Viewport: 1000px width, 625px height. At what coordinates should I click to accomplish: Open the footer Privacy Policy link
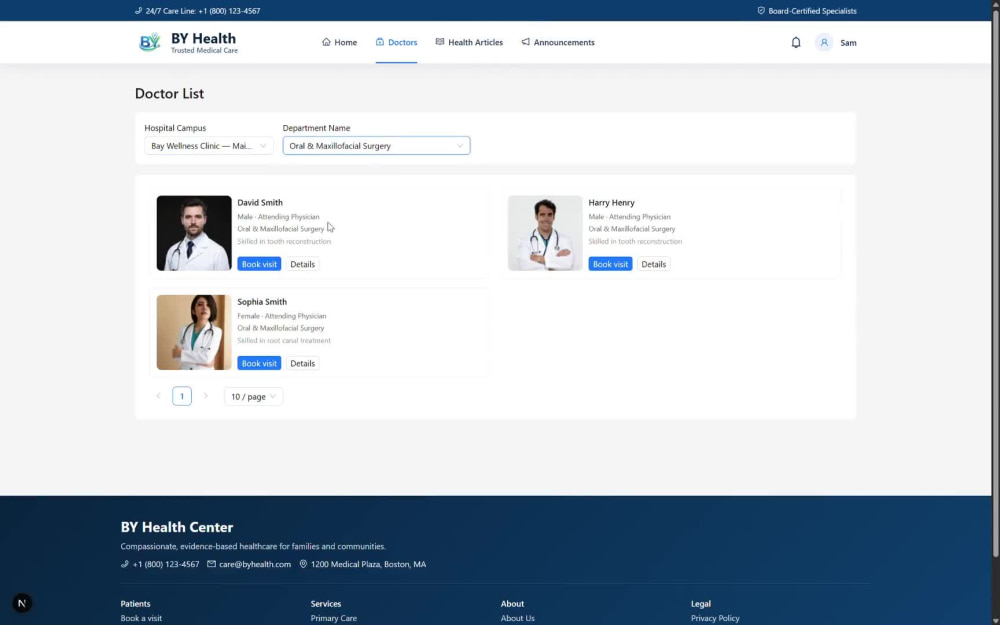click(x=715, y=618)
